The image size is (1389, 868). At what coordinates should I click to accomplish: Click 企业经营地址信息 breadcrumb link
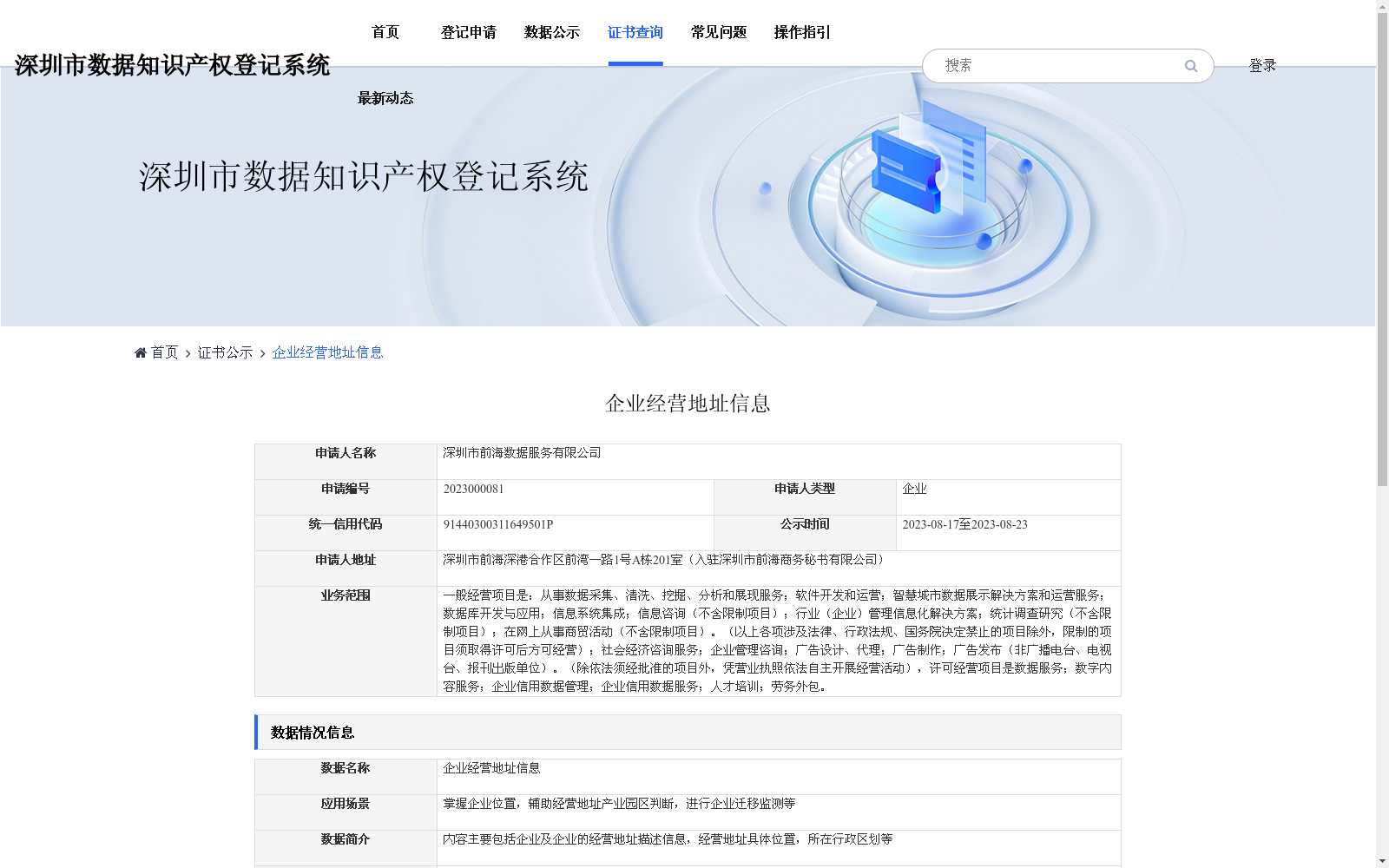tap(327, 352)
